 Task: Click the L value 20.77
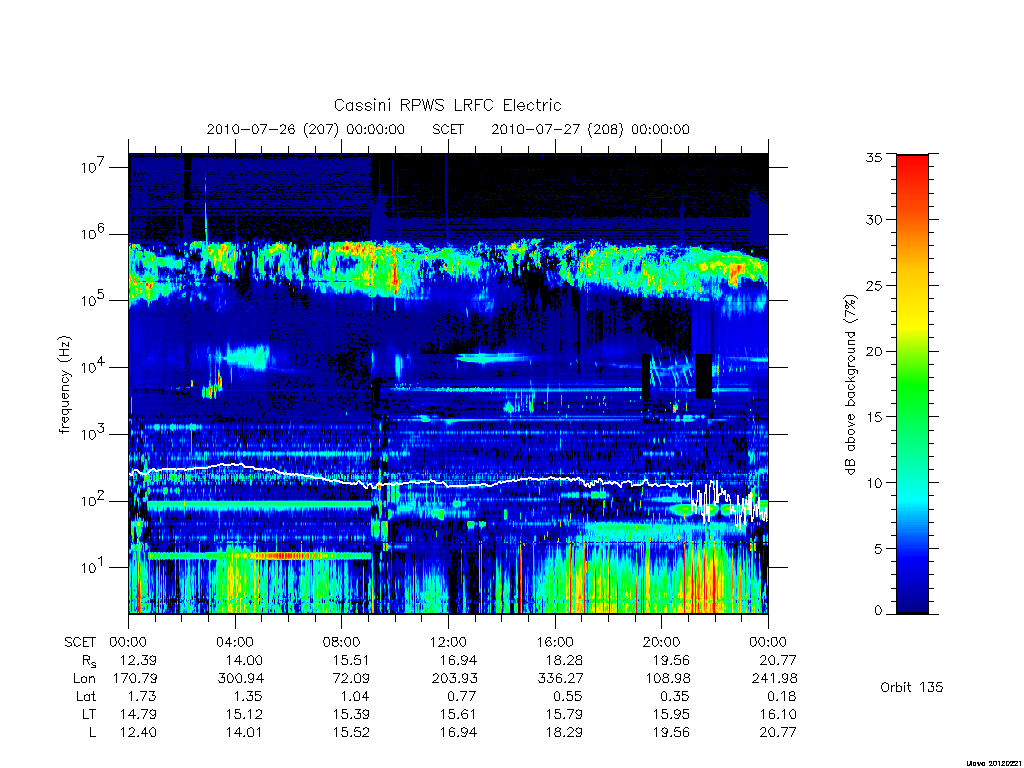click(x=778, y=733)
